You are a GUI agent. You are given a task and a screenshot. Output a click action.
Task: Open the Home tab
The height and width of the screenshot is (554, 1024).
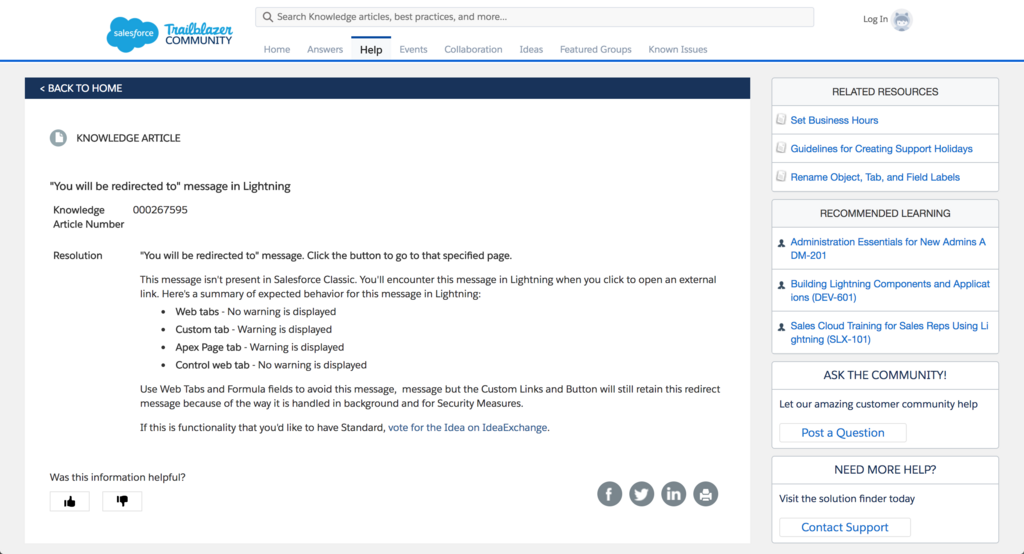tap(277, 50)
